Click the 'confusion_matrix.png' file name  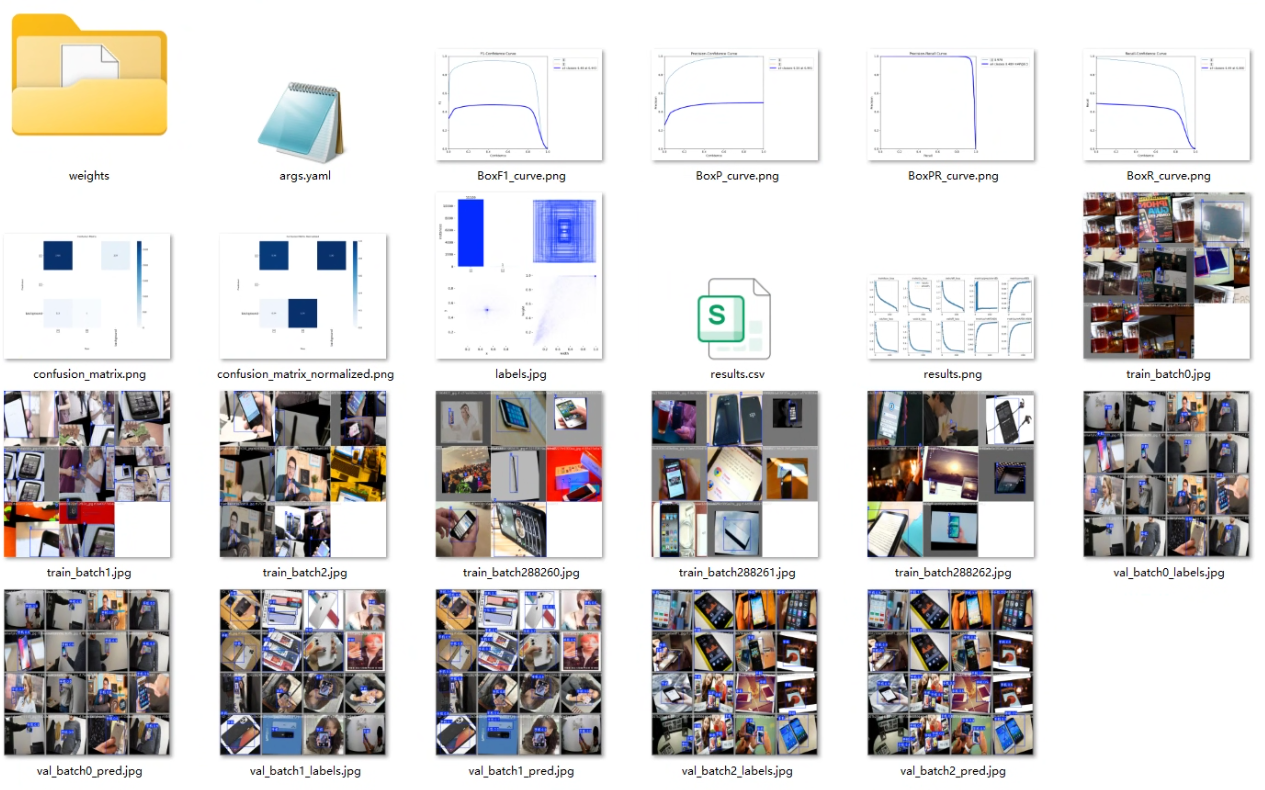(89, 374)
